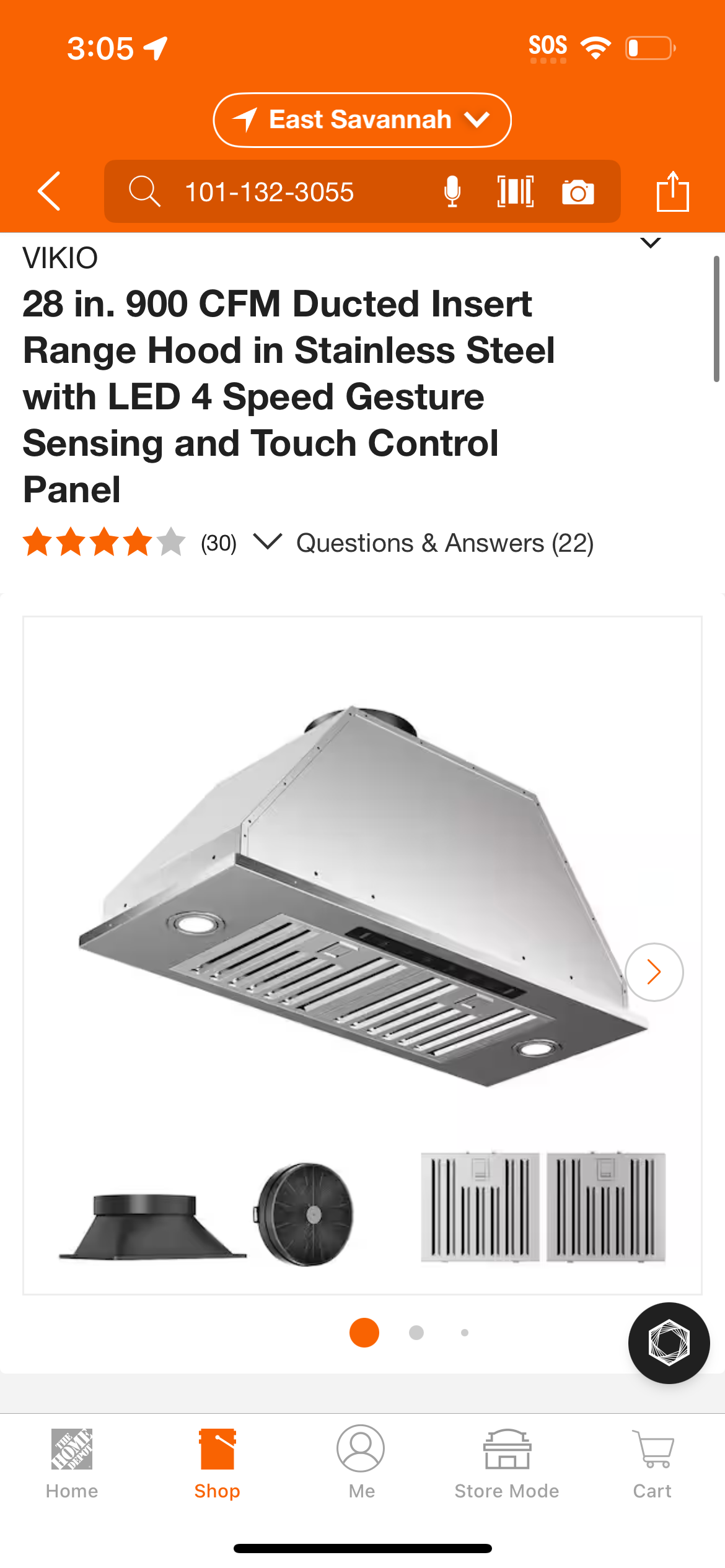Open the East Savannah store dropdown
This screenshot has height=1568, width=725.
coord(362,120)
